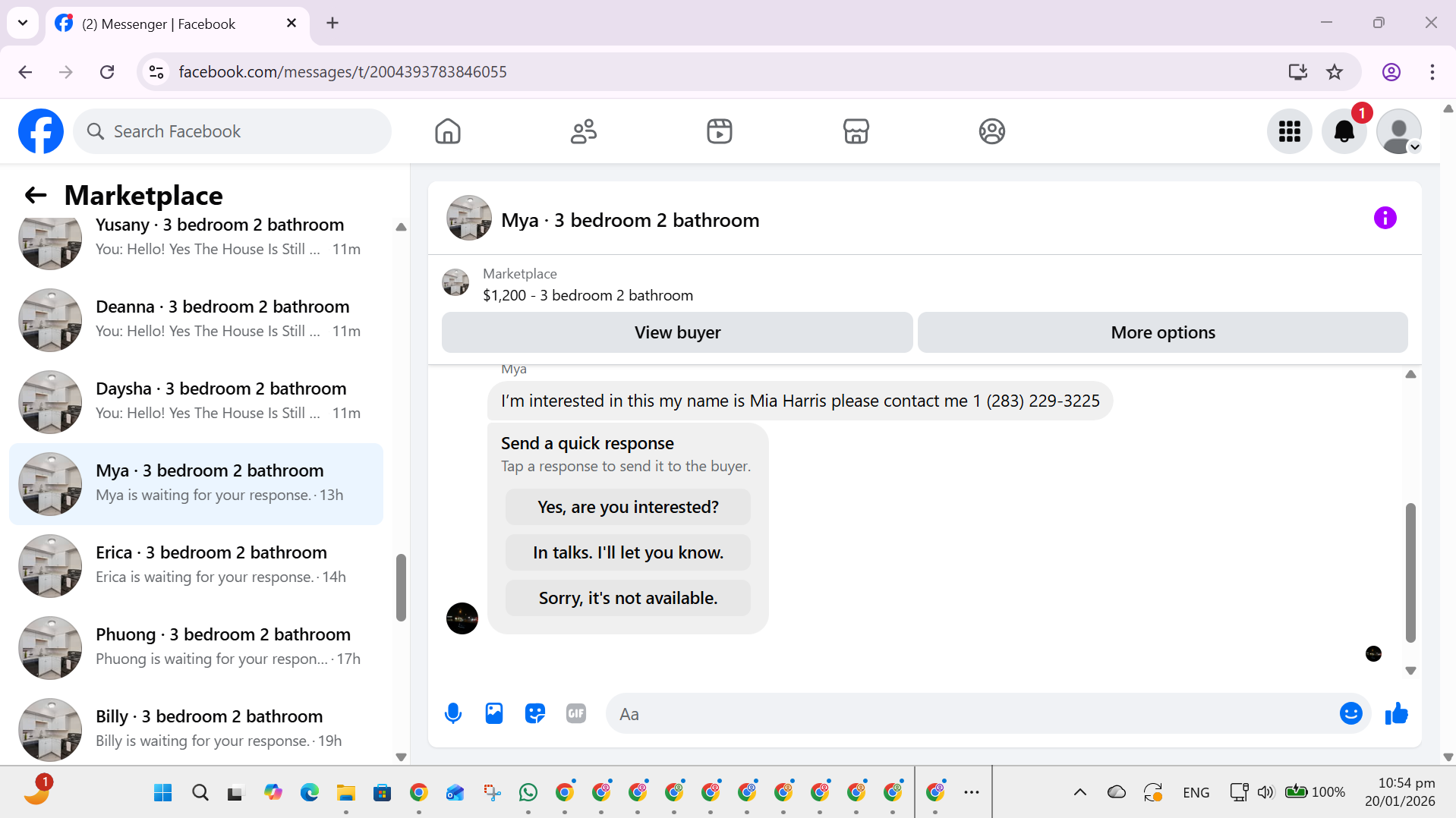Open the Windows Start menu

tap(163, 793)
